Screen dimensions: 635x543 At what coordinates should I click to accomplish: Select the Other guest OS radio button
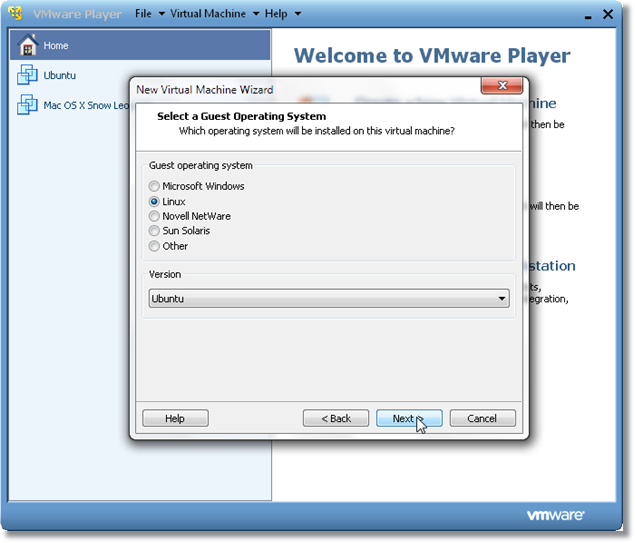pos(154,246)
